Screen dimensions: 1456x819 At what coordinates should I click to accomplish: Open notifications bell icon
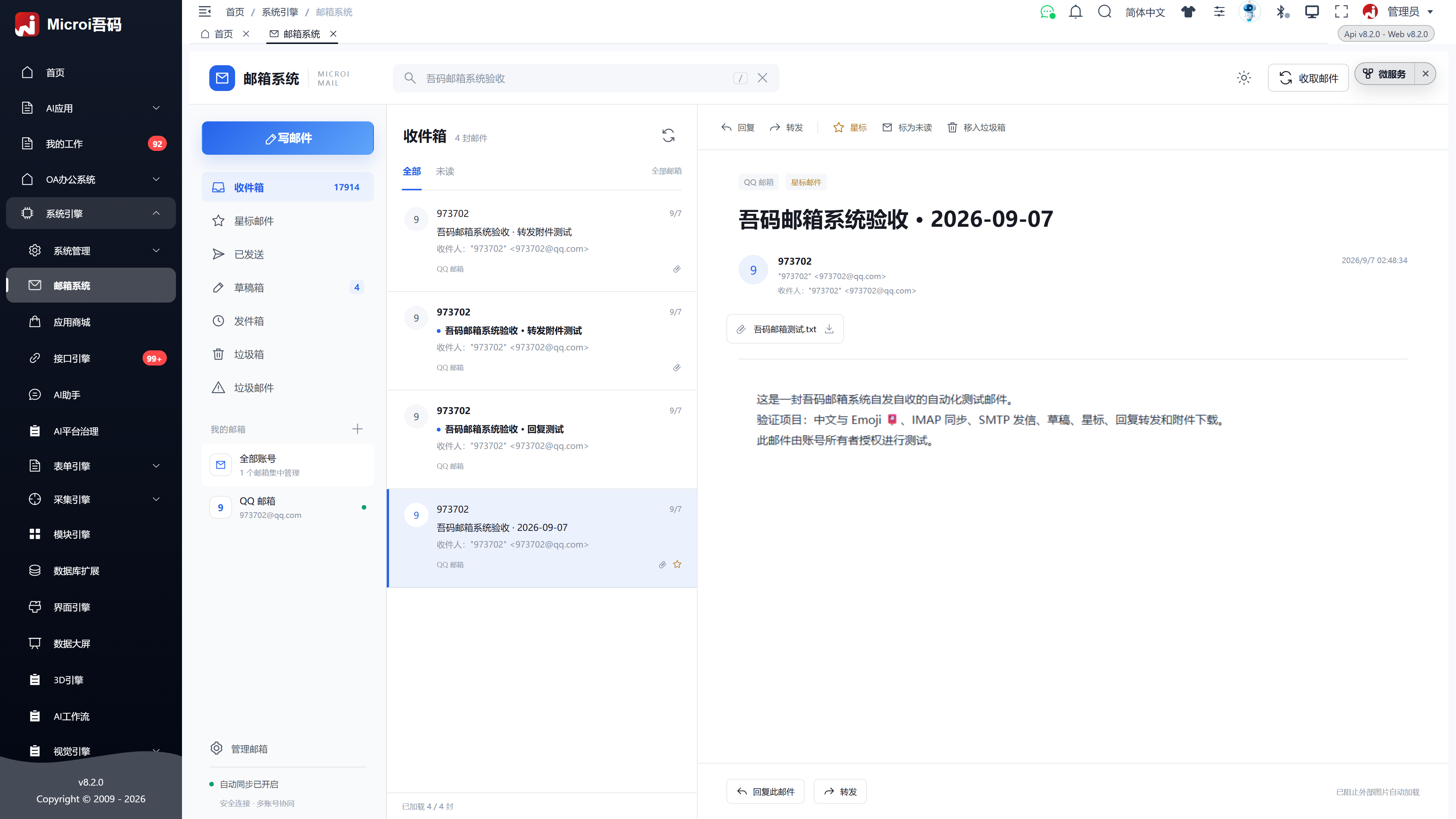click(1076, 12)
